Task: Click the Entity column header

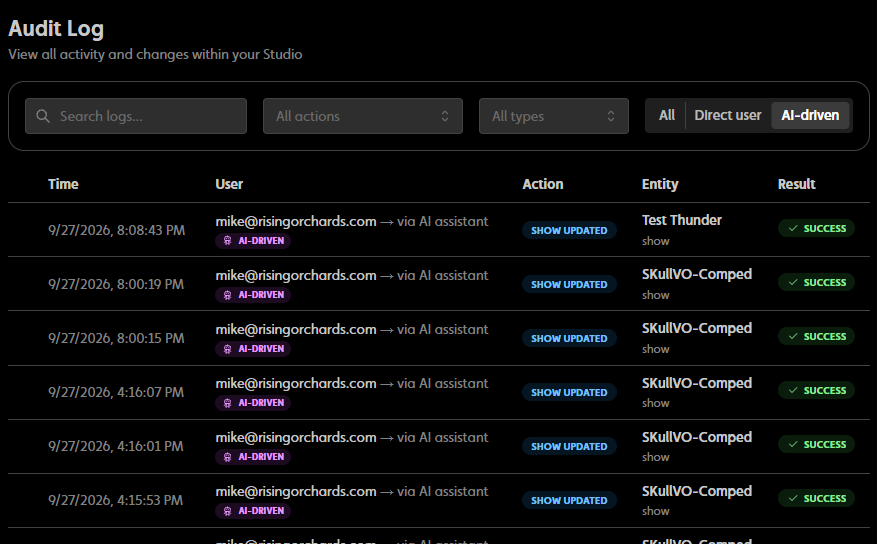Action: click(x=660, y=184)
